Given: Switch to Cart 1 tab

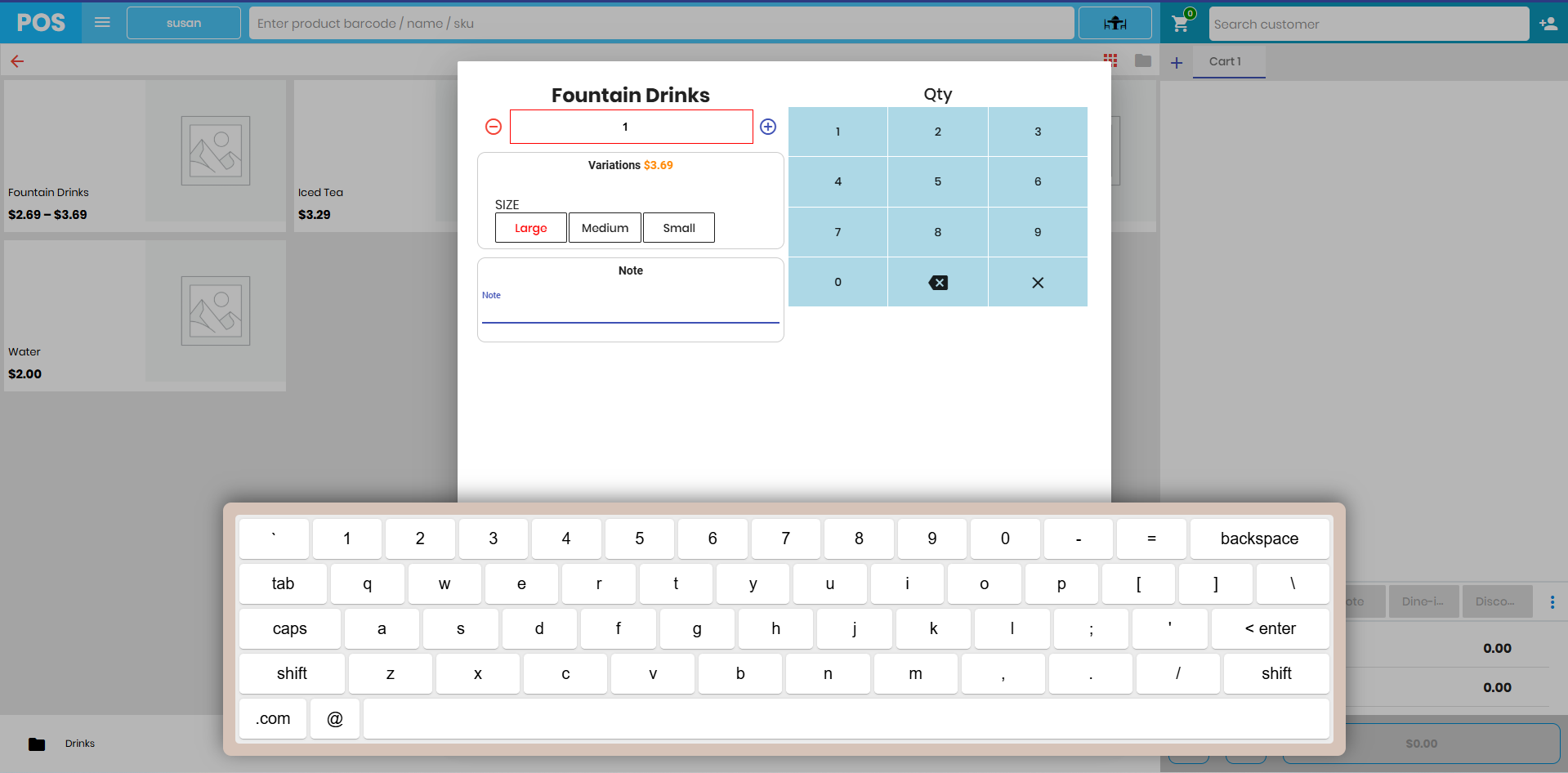Looking at the screenshot, I should (1229, 61).
